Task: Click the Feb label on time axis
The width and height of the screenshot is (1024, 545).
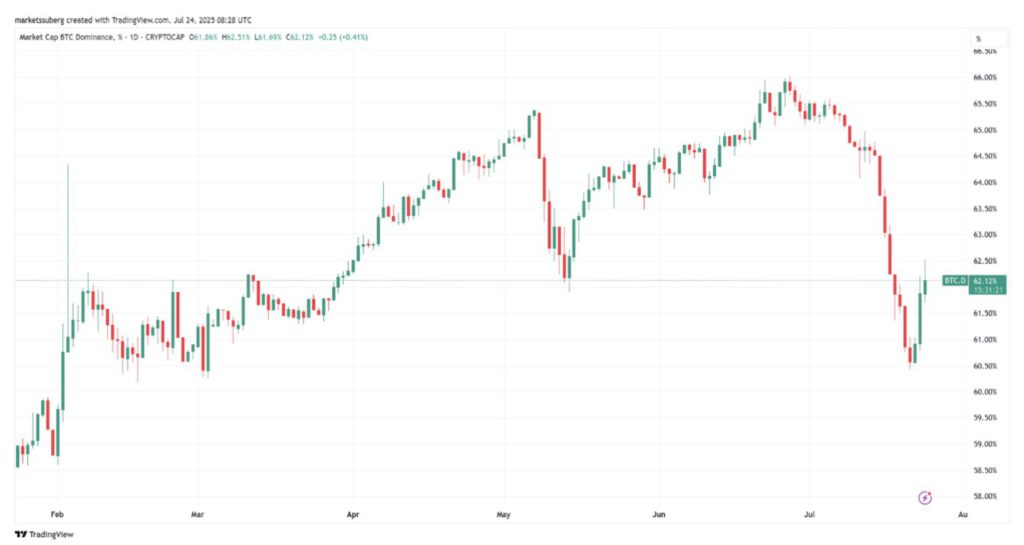Action: tap(56, 514)
